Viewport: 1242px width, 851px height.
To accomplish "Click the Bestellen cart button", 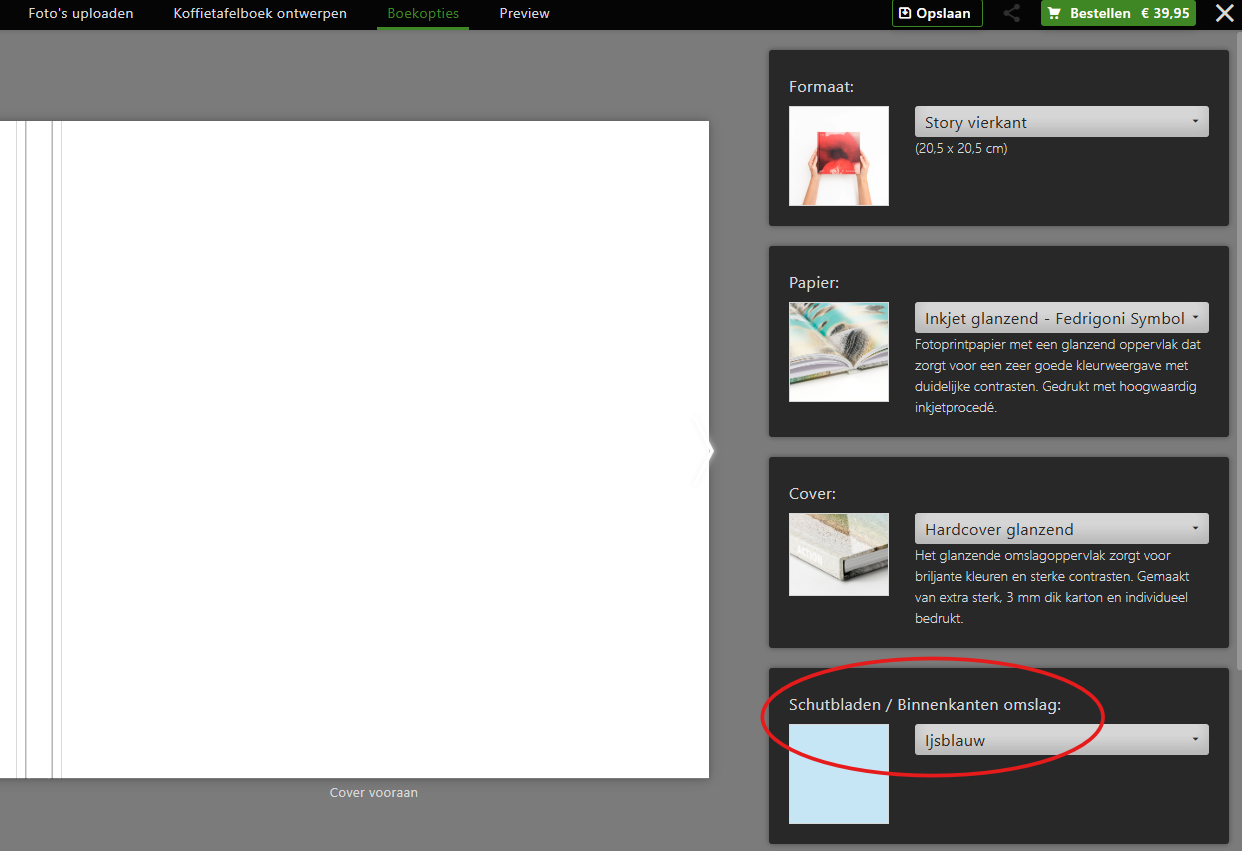I will click(1117, 14).
